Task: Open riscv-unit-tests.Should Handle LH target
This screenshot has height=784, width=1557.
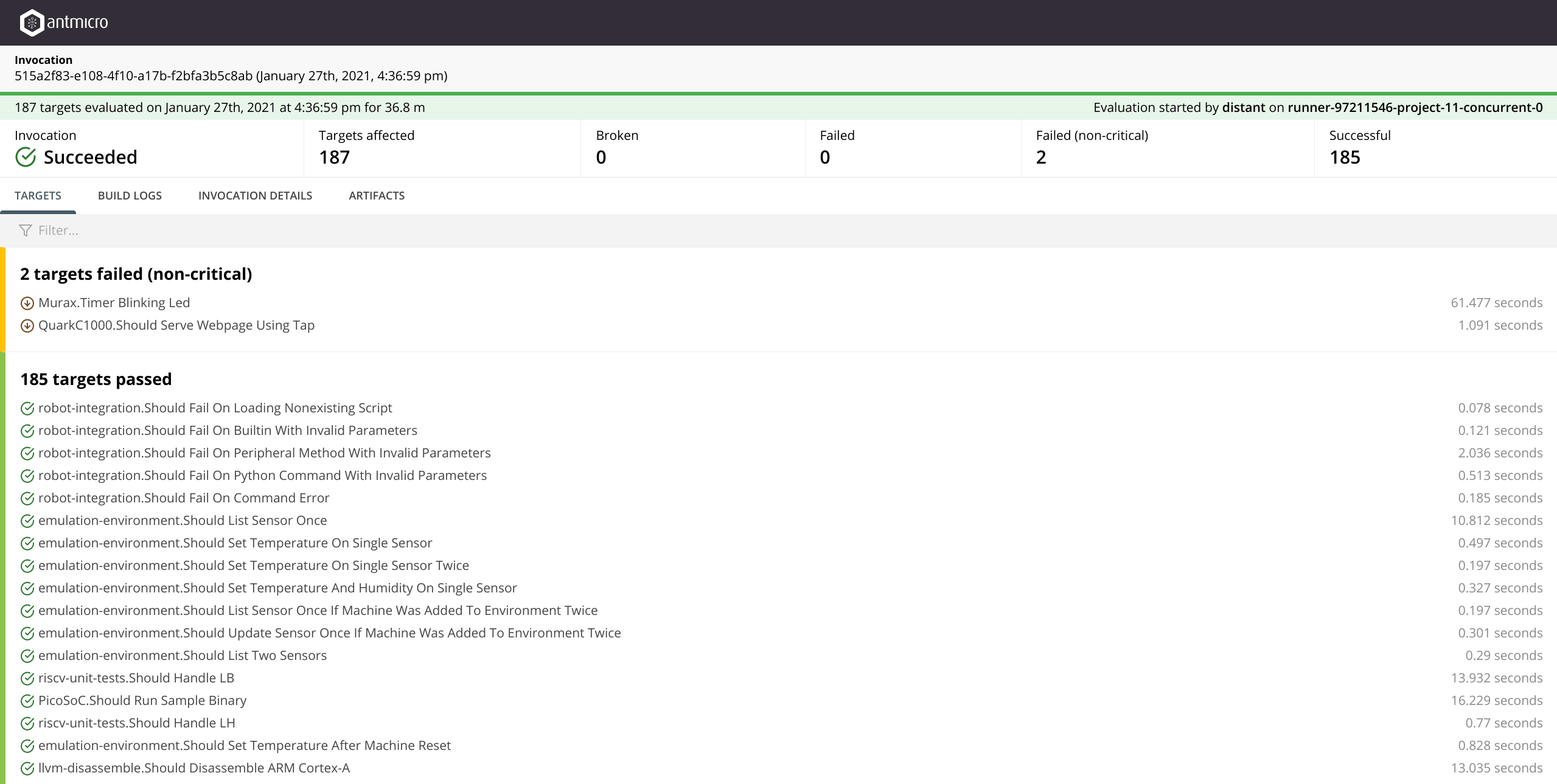Action: (x=136, y=723)
